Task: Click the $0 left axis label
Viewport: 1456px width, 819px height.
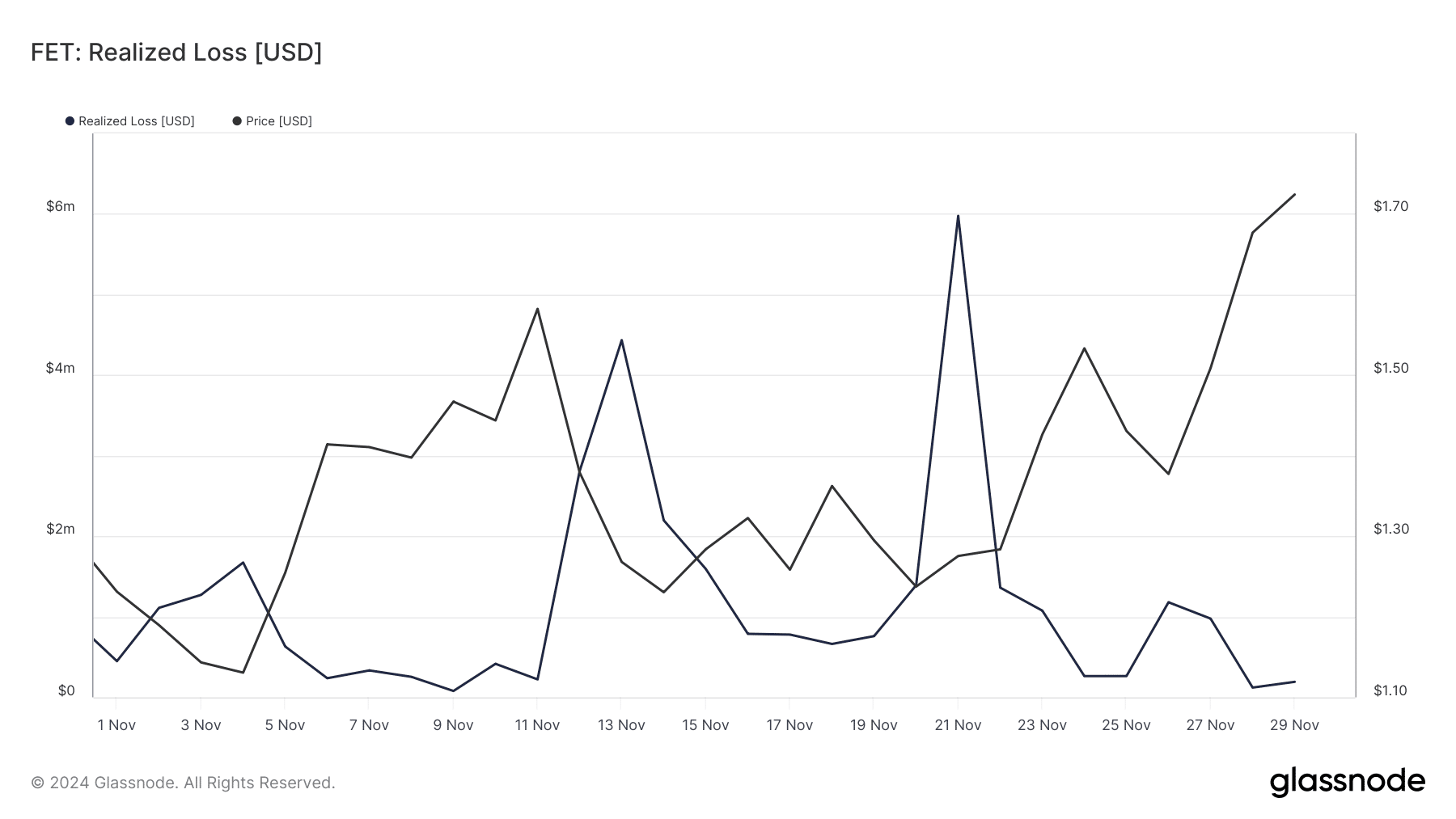Action: point(66,691)
